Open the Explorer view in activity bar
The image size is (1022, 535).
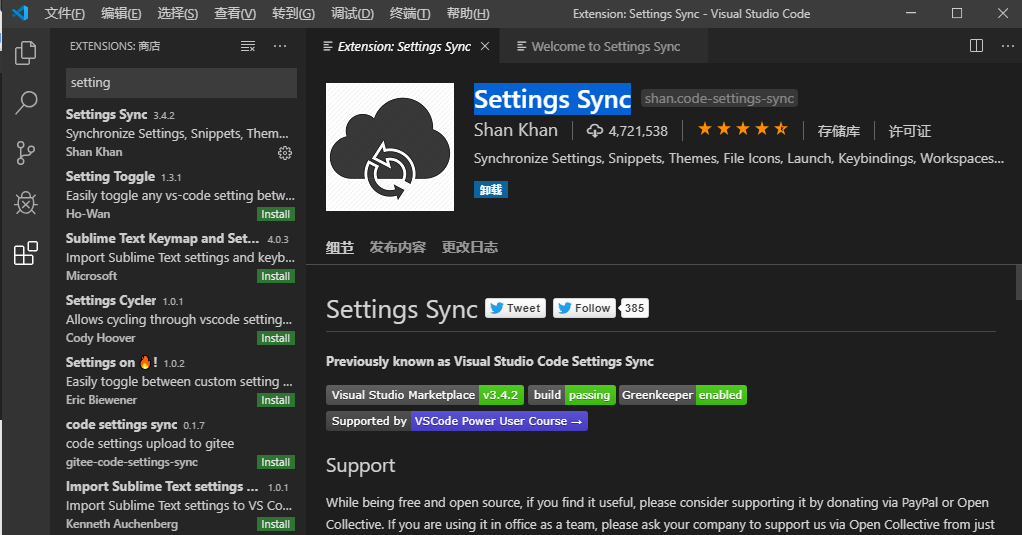(x=26, y=54)
